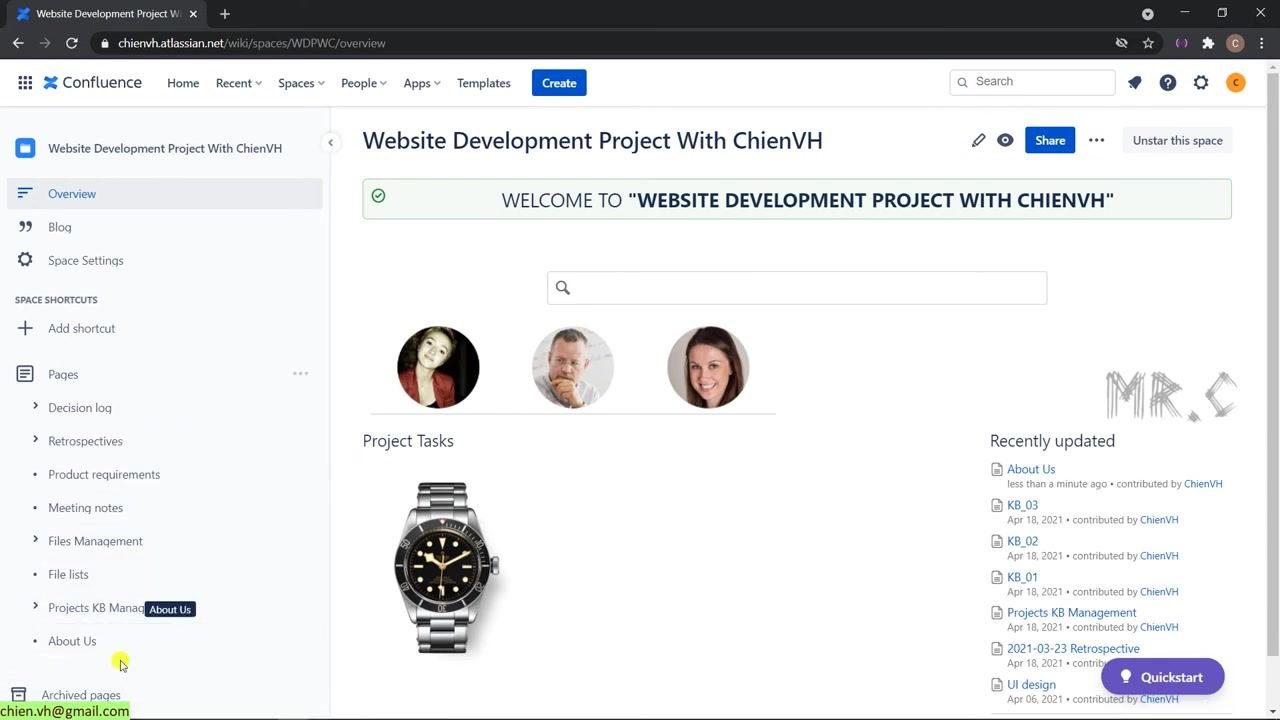Collapse the sidebar with arrow button
The image size is (1280, 720).
point(330,142)
